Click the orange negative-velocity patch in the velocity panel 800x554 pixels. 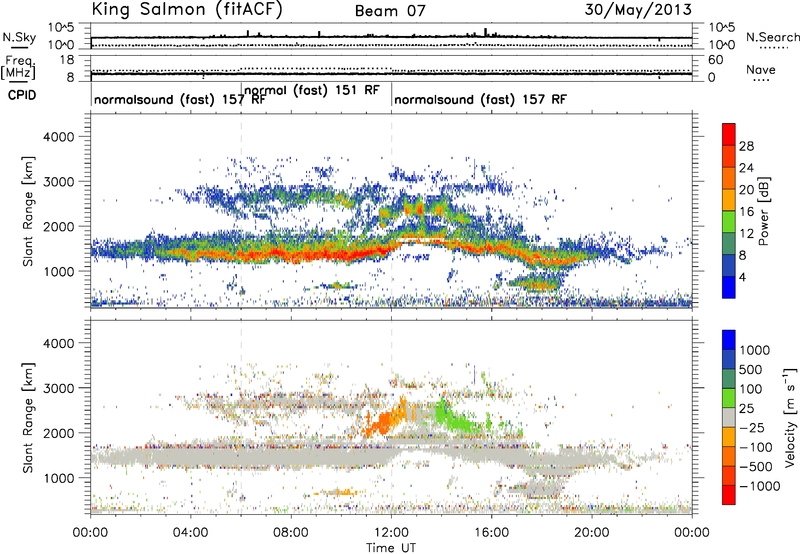coord(386,419)
